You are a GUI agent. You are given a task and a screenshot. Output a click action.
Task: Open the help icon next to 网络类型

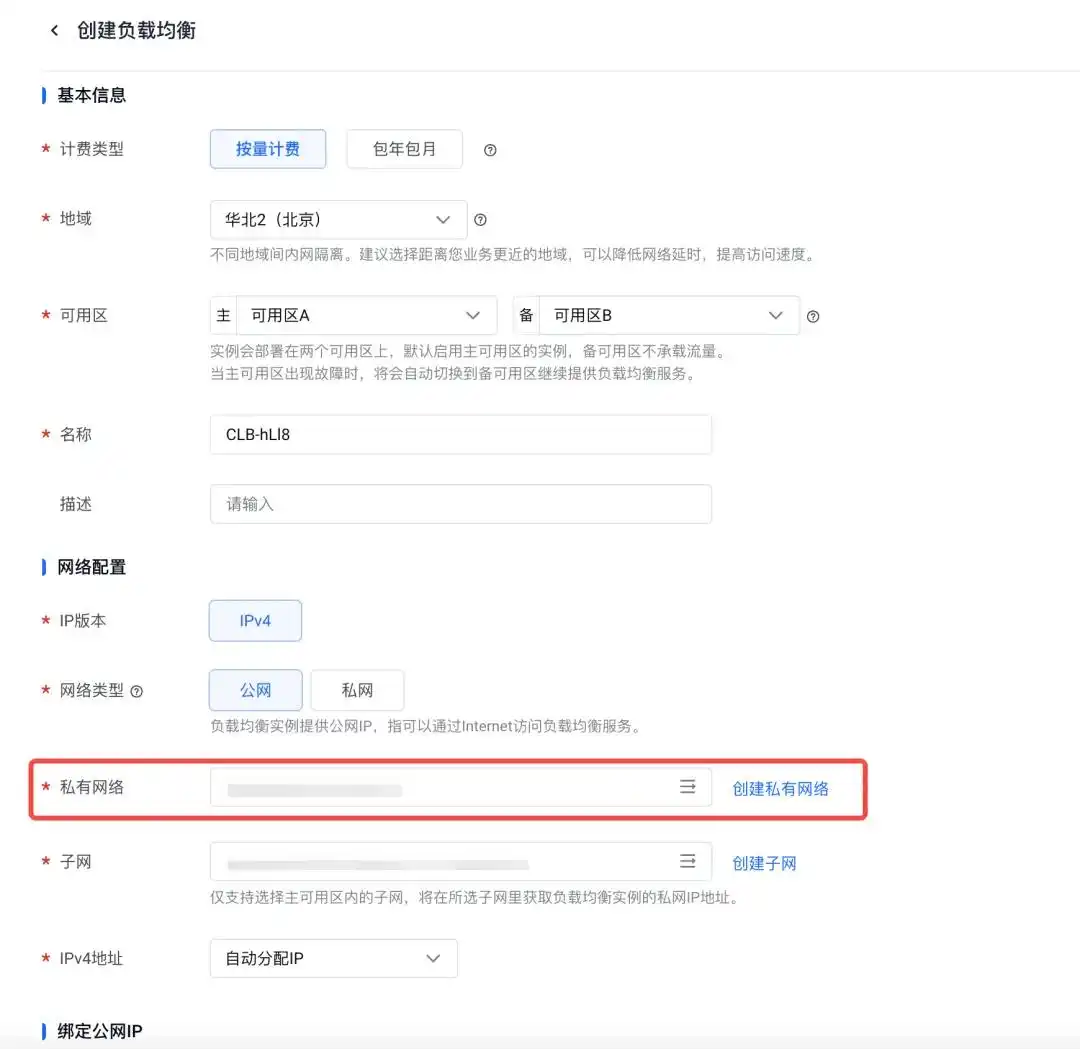click(137, 690)
